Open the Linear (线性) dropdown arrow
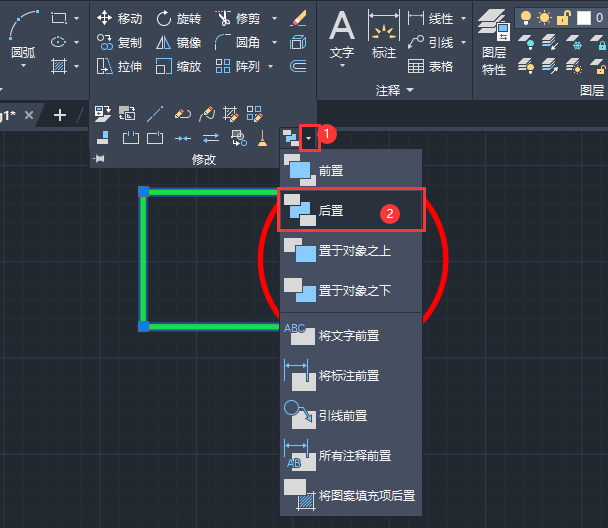Viewport: 608px width, 528px height. pos(463,18)
